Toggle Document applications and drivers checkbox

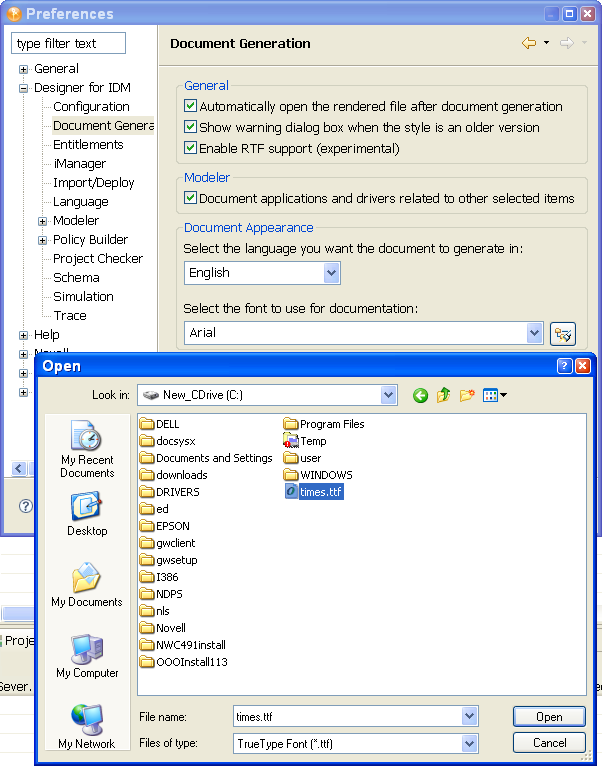coord(190,198)
